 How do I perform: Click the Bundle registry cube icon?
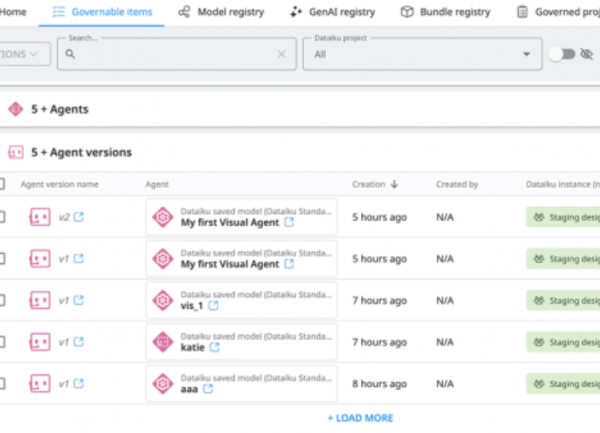pyautogui.click(x=407, y=12)
